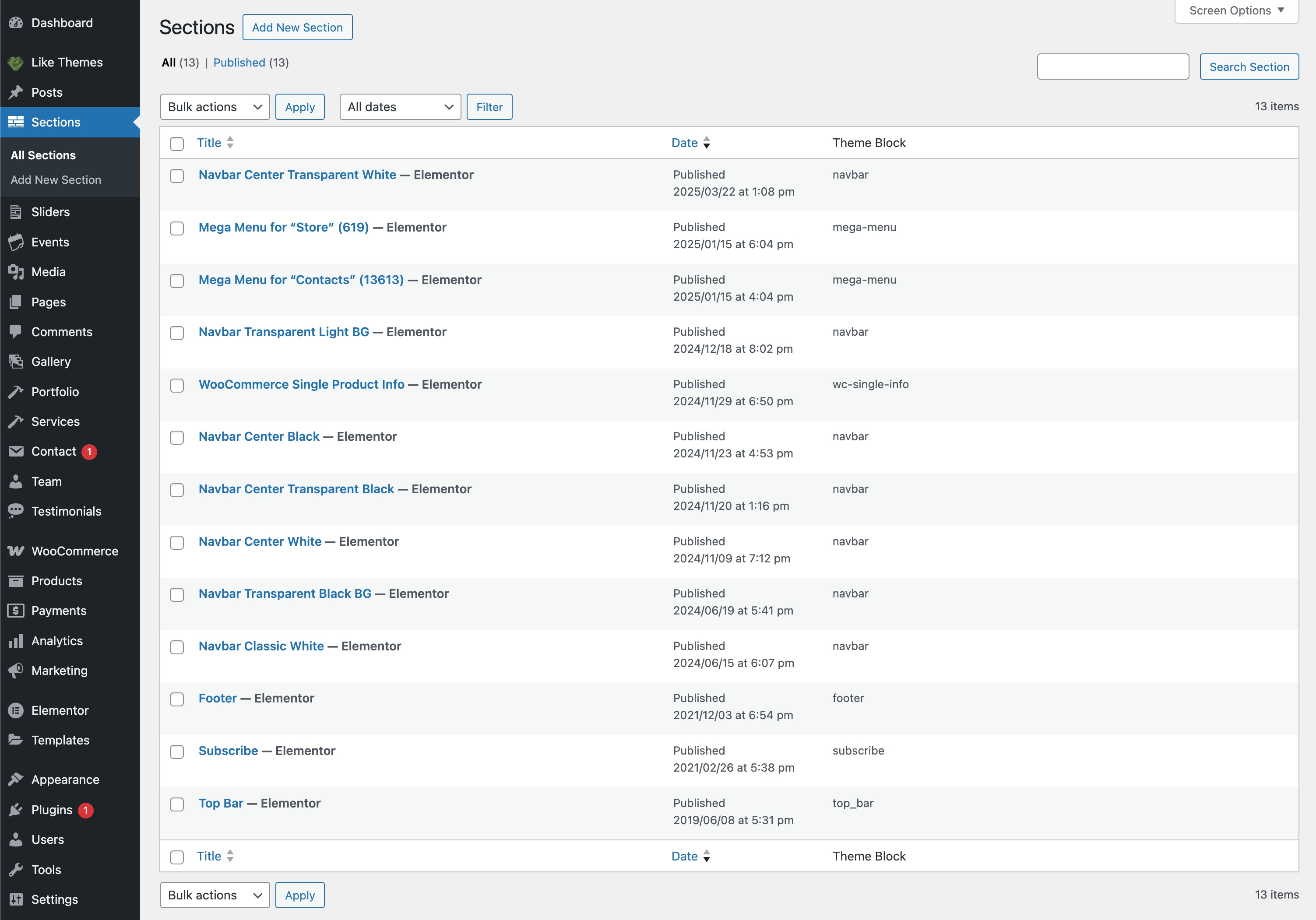Check the Navbar Center Transparent White row
This screenshot has height=920, width=1316.
tap(177, 176)
